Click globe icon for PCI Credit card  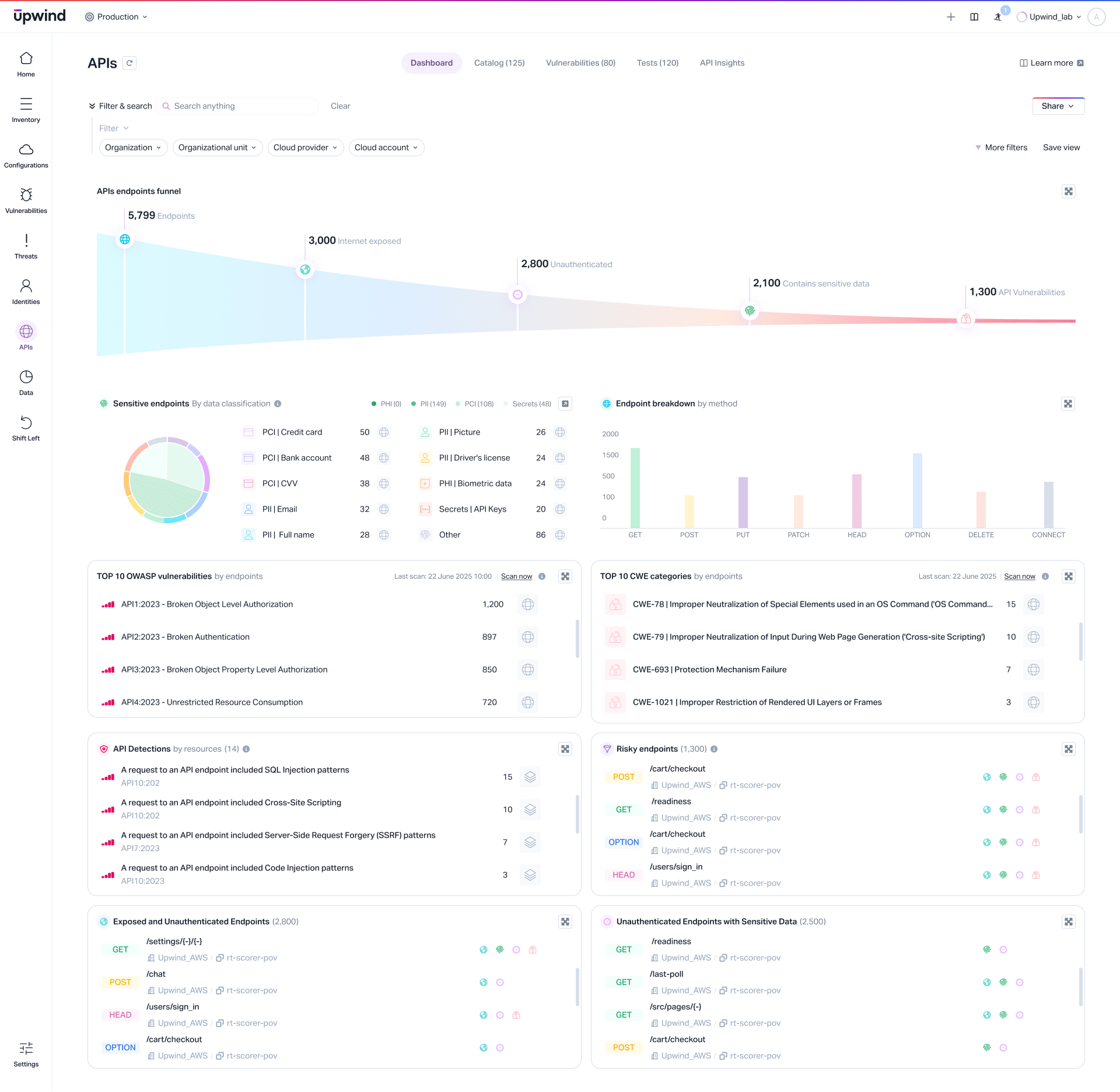coord(384,432)
